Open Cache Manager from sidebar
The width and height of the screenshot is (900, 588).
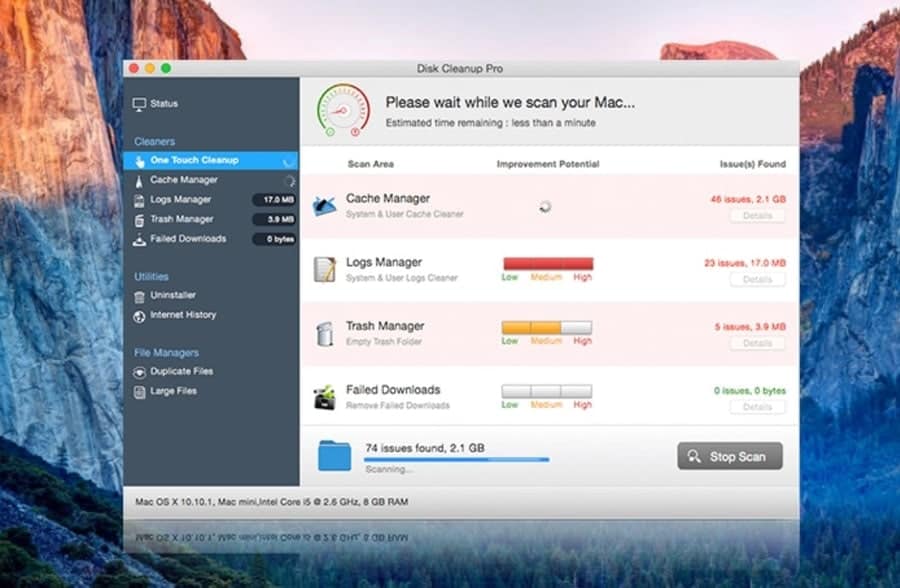click(184, 180)
